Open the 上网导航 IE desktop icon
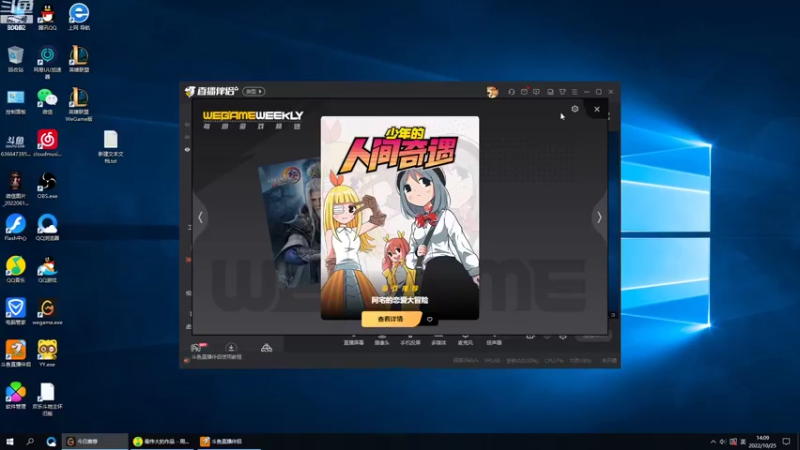The width and height of the screenshot is (800, 450). pyautogui.click(x=79, y=17)
